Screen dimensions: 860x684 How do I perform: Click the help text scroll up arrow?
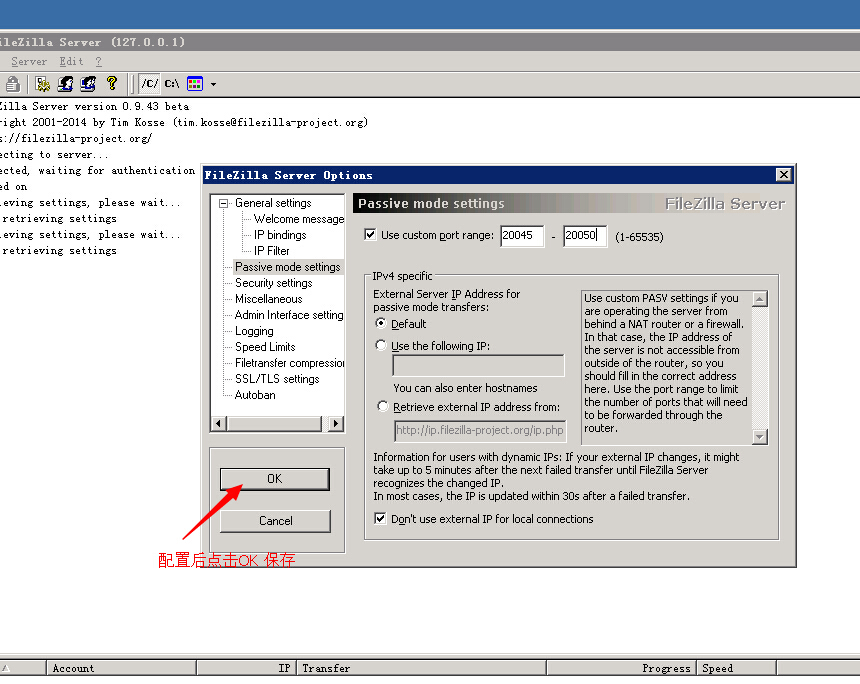(760, 299)
